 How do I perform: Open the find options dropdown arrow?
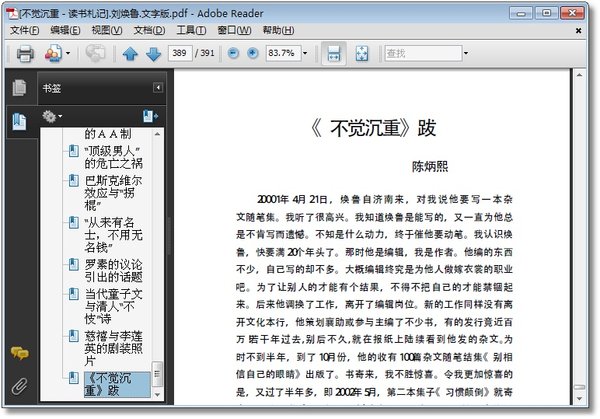(x=466, y=53)
